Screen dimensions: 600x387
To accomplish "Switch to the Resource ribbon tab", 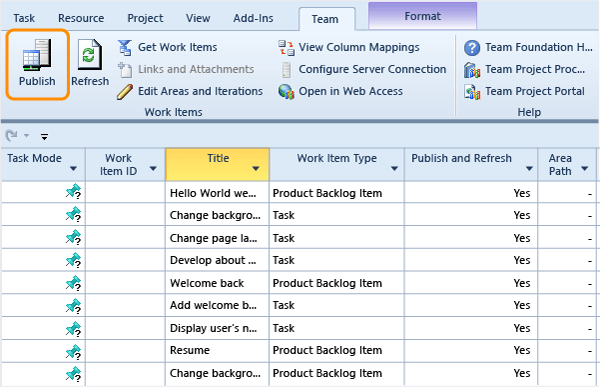I will pyautogui.click(x=81, y=18).
